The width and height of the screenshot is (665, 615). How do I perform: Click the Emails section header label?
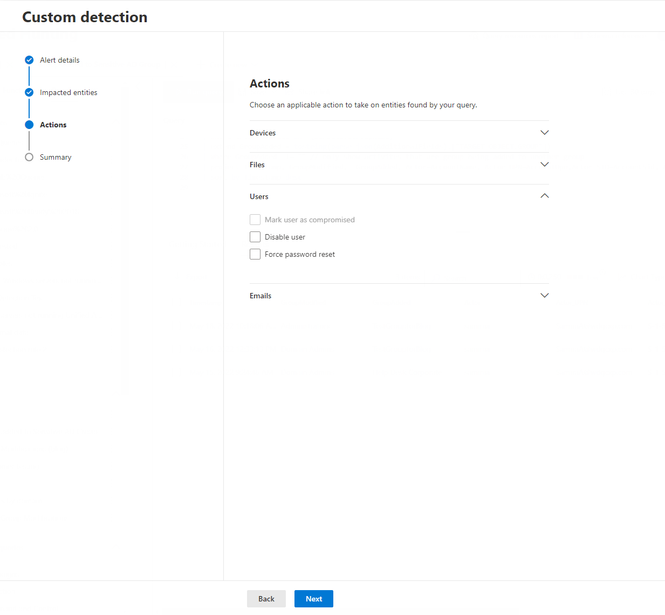coord(260,296)
